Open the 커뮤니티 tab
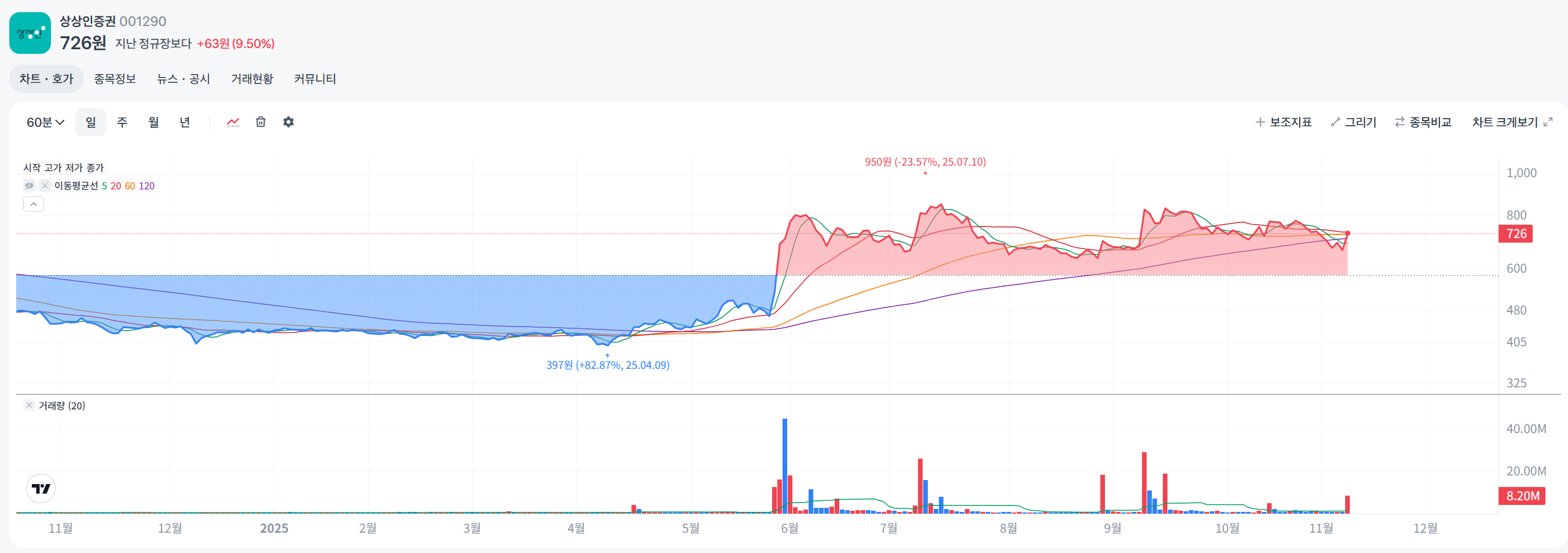Viewport: 1568px width, 553px height. click(315, 79)
